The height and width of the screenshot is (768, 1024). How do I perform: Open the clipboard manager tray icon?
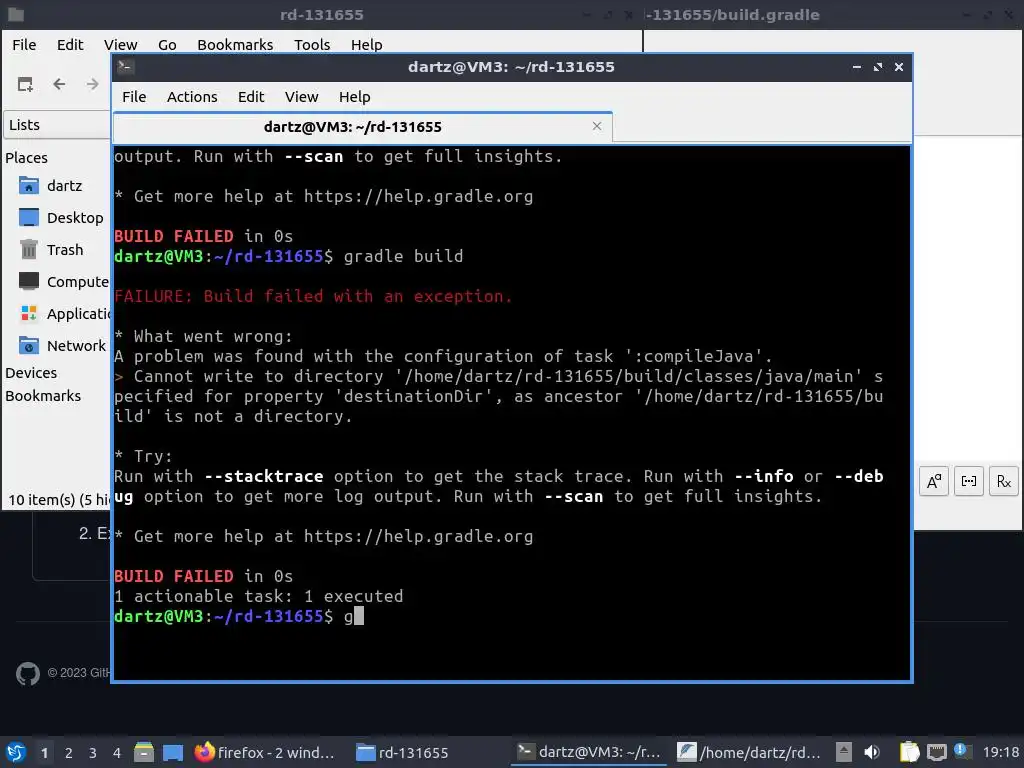(909, 752)
